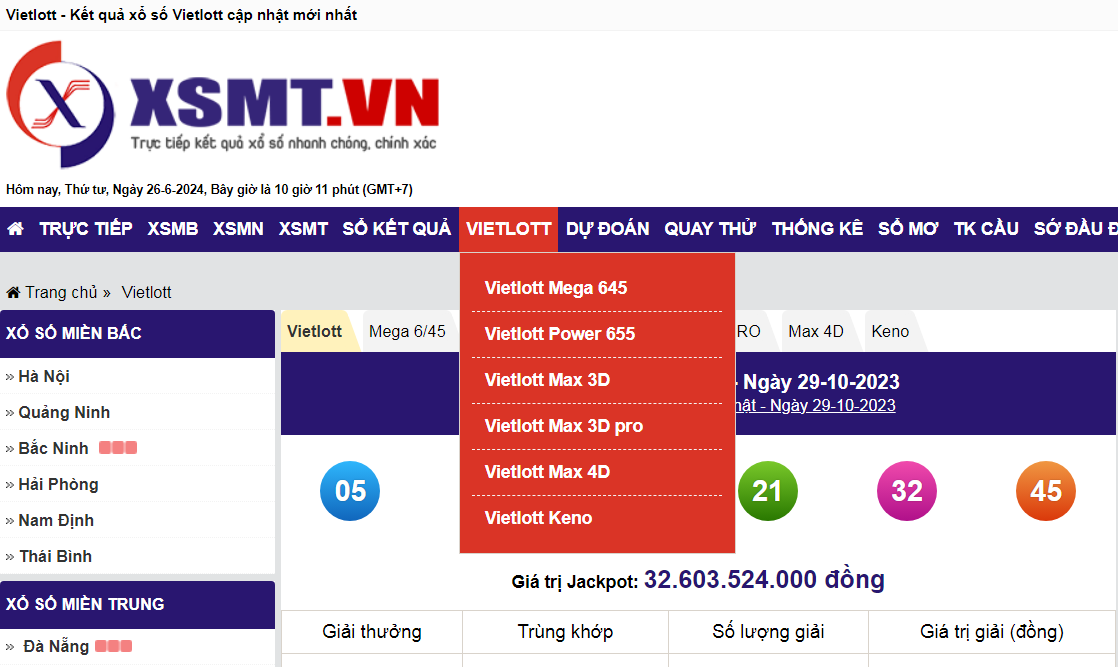The width and height of the screenshot is (1118, 667).
Task: Click the blue lottery ball showing 05
Action: point(349,491)
